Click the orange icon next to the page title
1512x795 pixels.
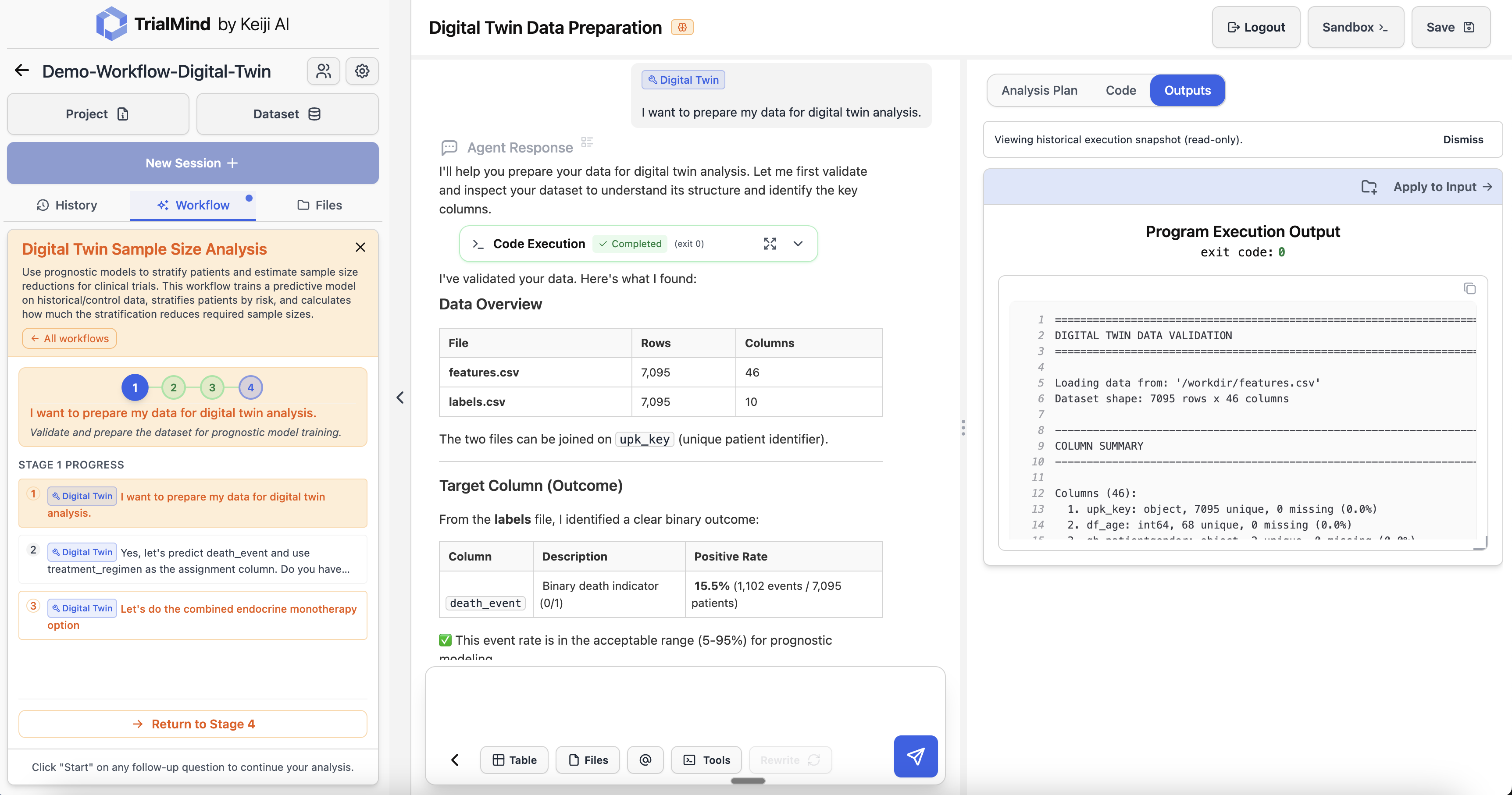tap(682, 27)
